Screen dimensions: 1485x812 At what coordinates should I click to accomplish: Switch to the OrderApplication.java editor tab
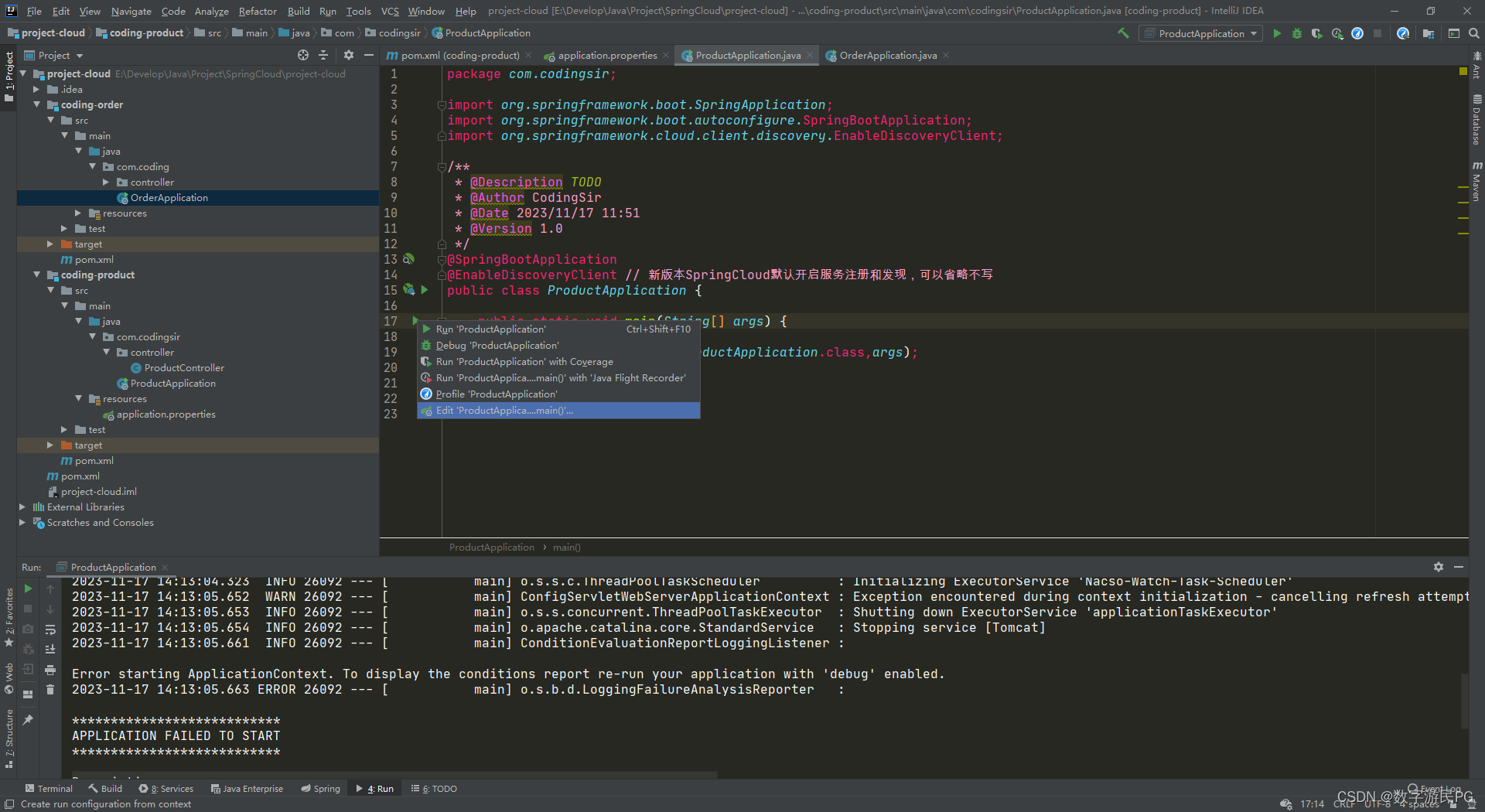pos(887,55)
